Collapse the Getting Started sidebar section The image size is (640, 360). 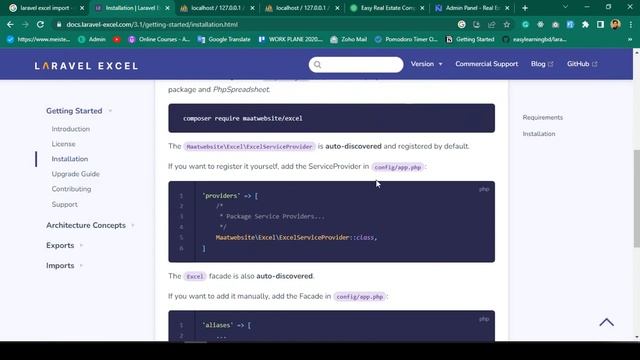tap(79, 111)
